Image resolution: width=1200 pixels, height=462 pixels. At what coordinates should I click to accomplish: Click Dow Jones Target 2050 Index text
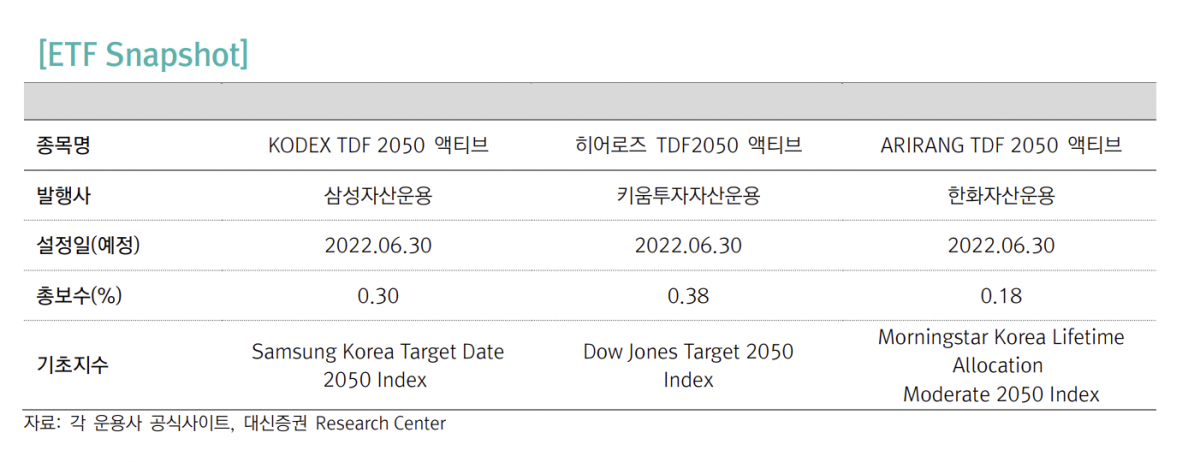click(x=688, y=366)
